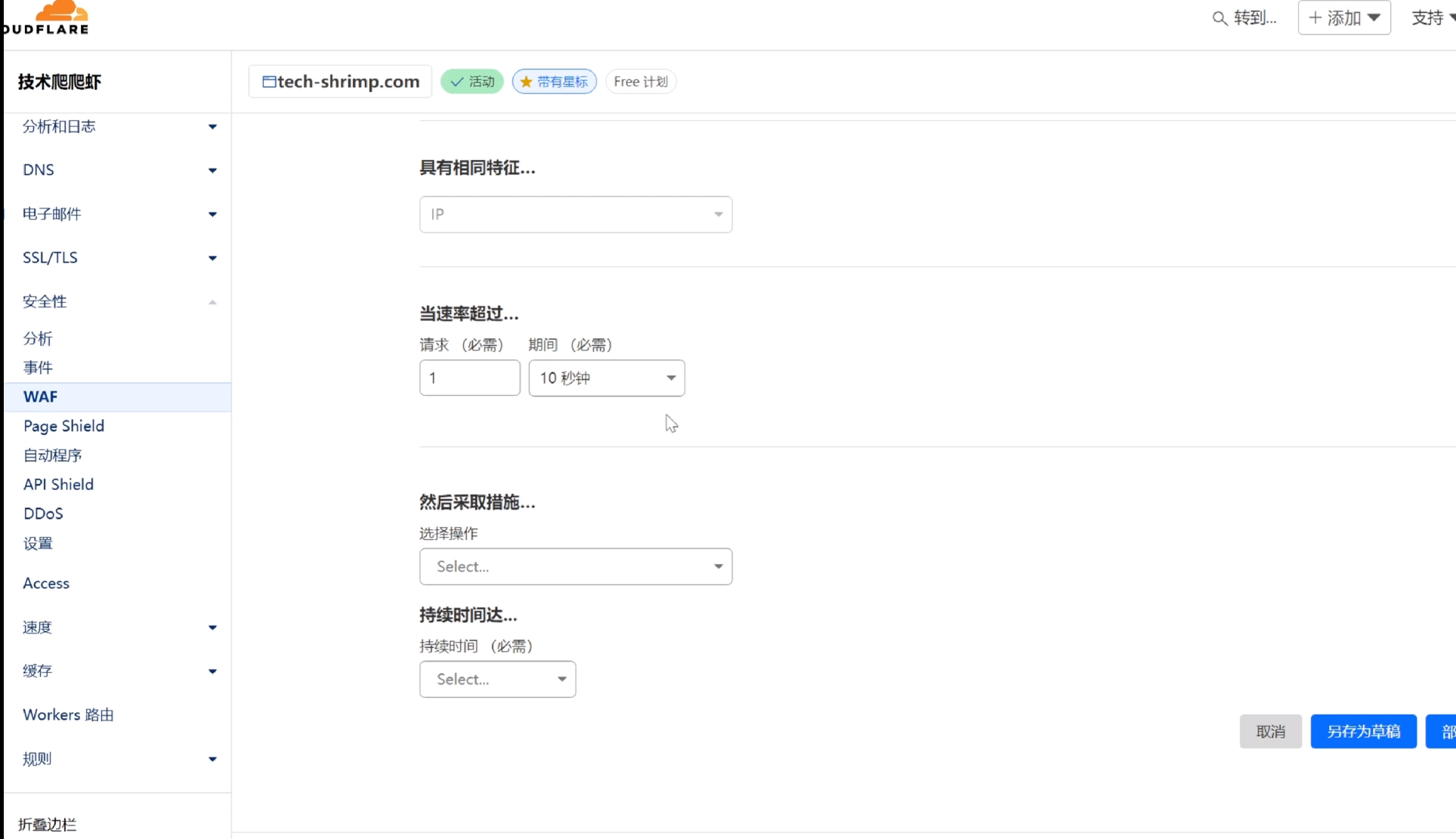Expand the DNS sidebar section

[x=212, y=170]
